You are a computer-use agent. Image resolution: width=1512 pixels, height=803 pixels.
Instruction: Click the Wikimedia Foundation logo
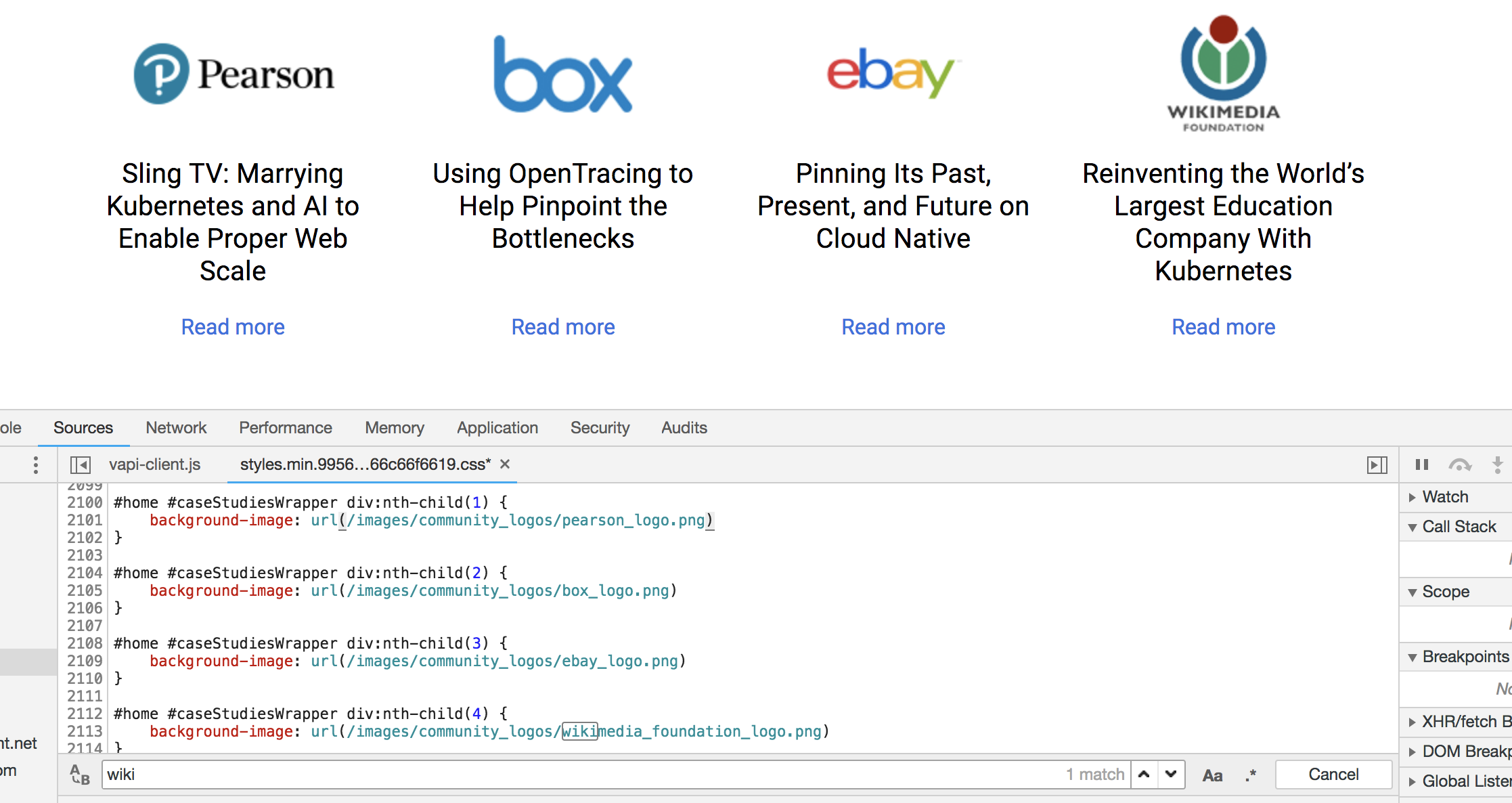coord(1224,73)
